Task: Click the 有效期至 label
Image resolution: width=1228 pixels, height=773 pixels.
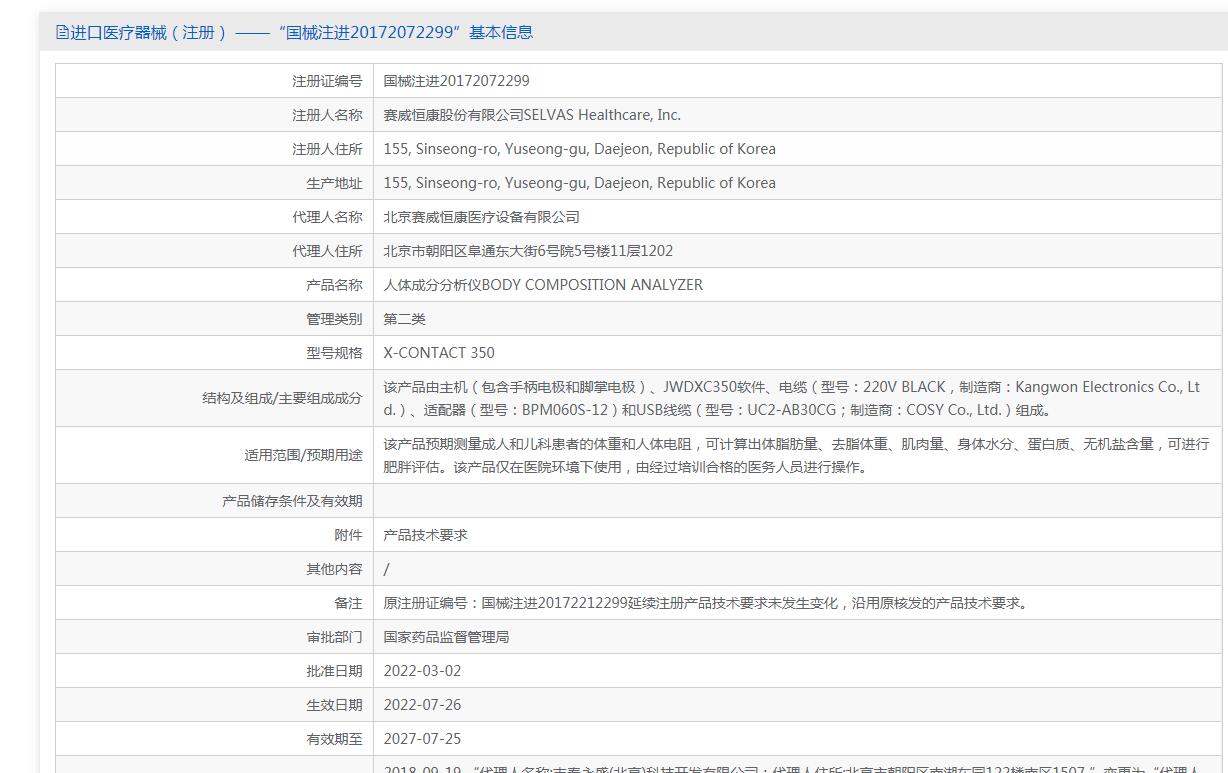Action: pyautogui.click(x=334, y=739)
